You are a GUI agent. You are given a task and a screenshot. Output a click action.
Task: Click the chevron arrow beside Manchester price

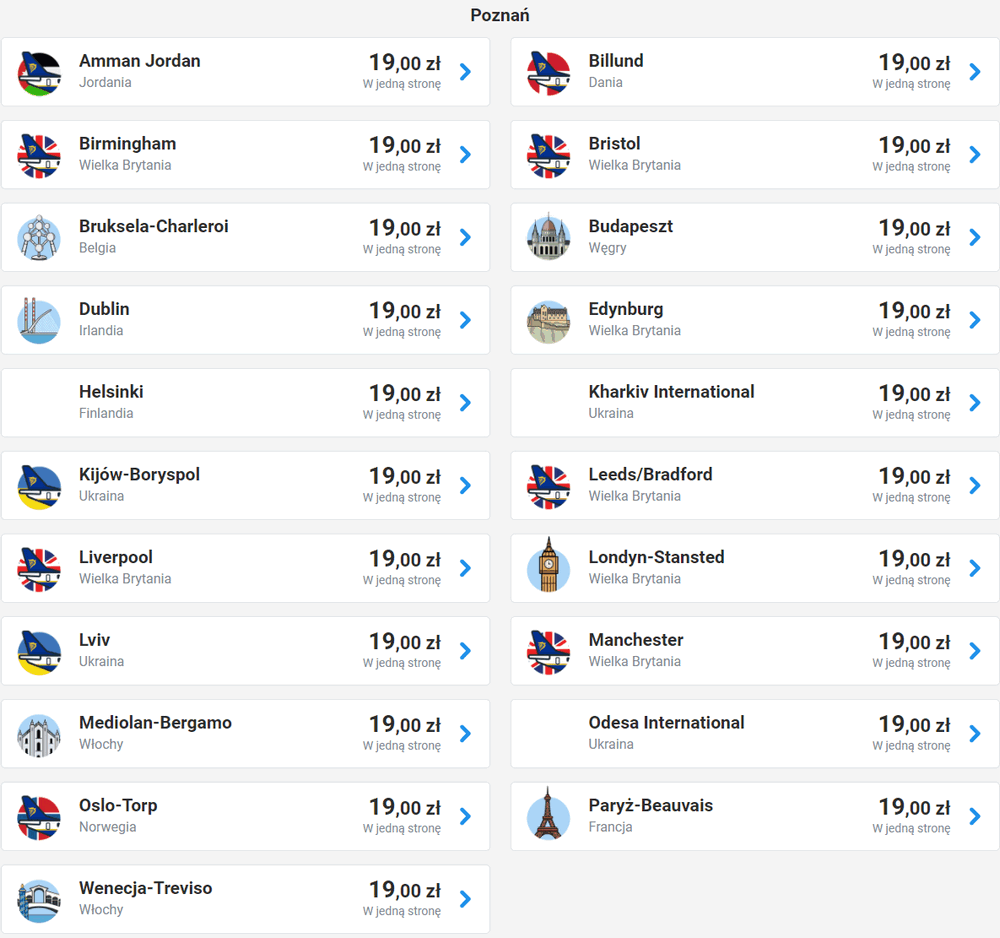point(975,651)
